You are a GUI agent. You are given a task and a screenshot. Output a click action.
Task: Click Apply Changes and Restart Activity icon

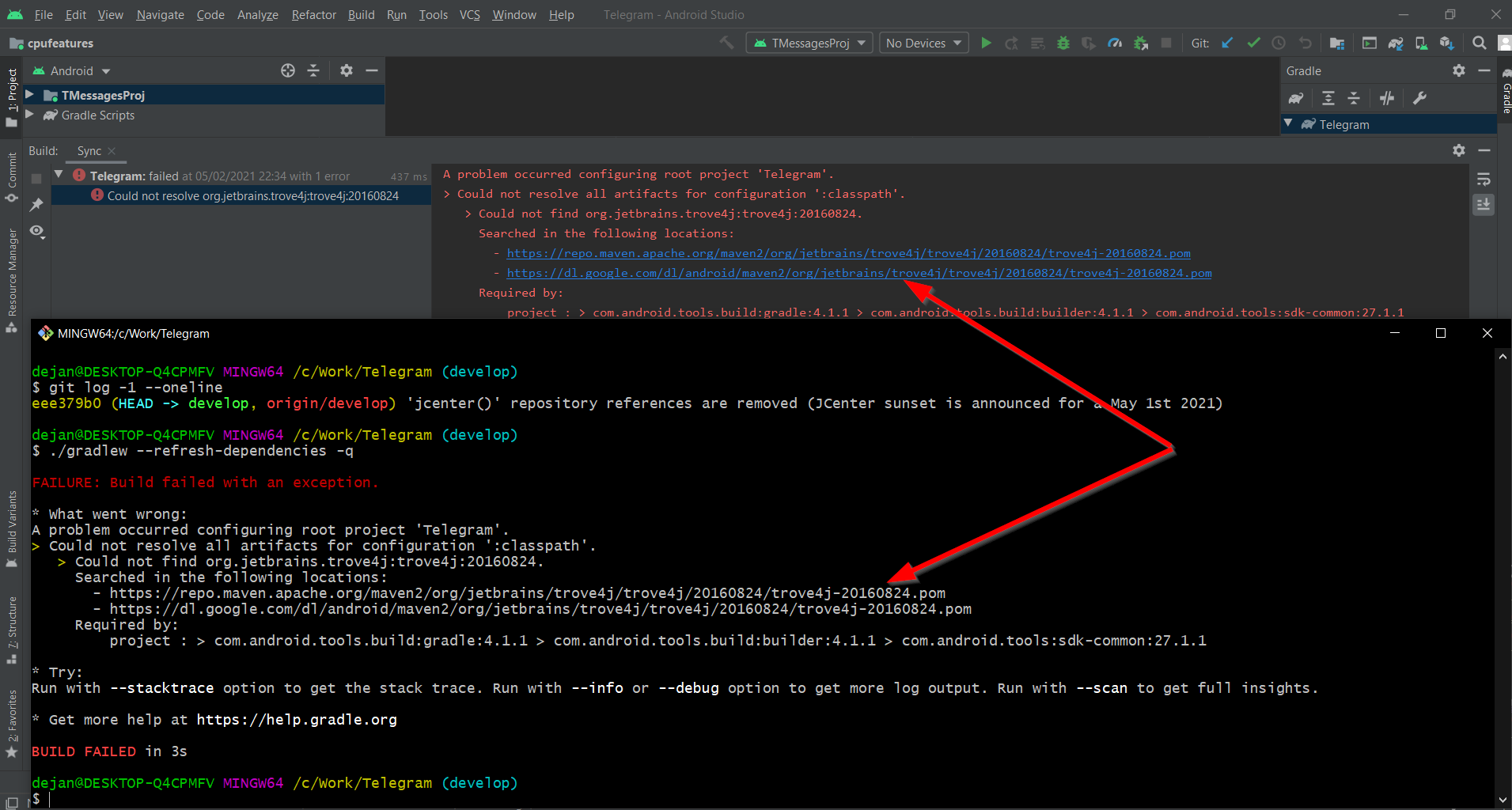[1011, 43]
